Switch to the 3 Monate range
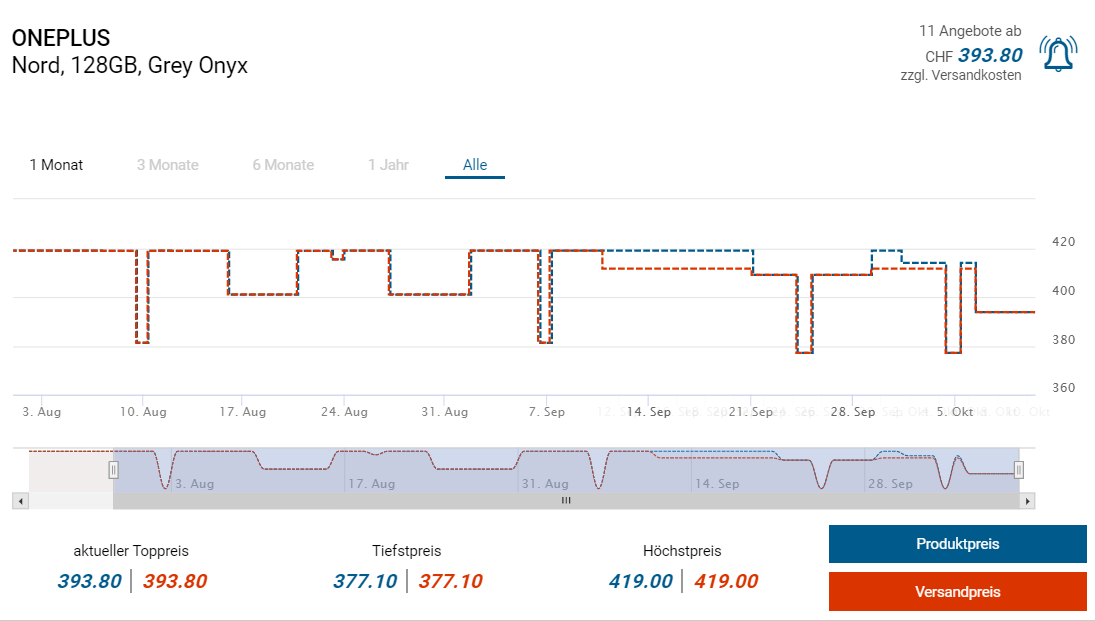 tap(168, 165)
